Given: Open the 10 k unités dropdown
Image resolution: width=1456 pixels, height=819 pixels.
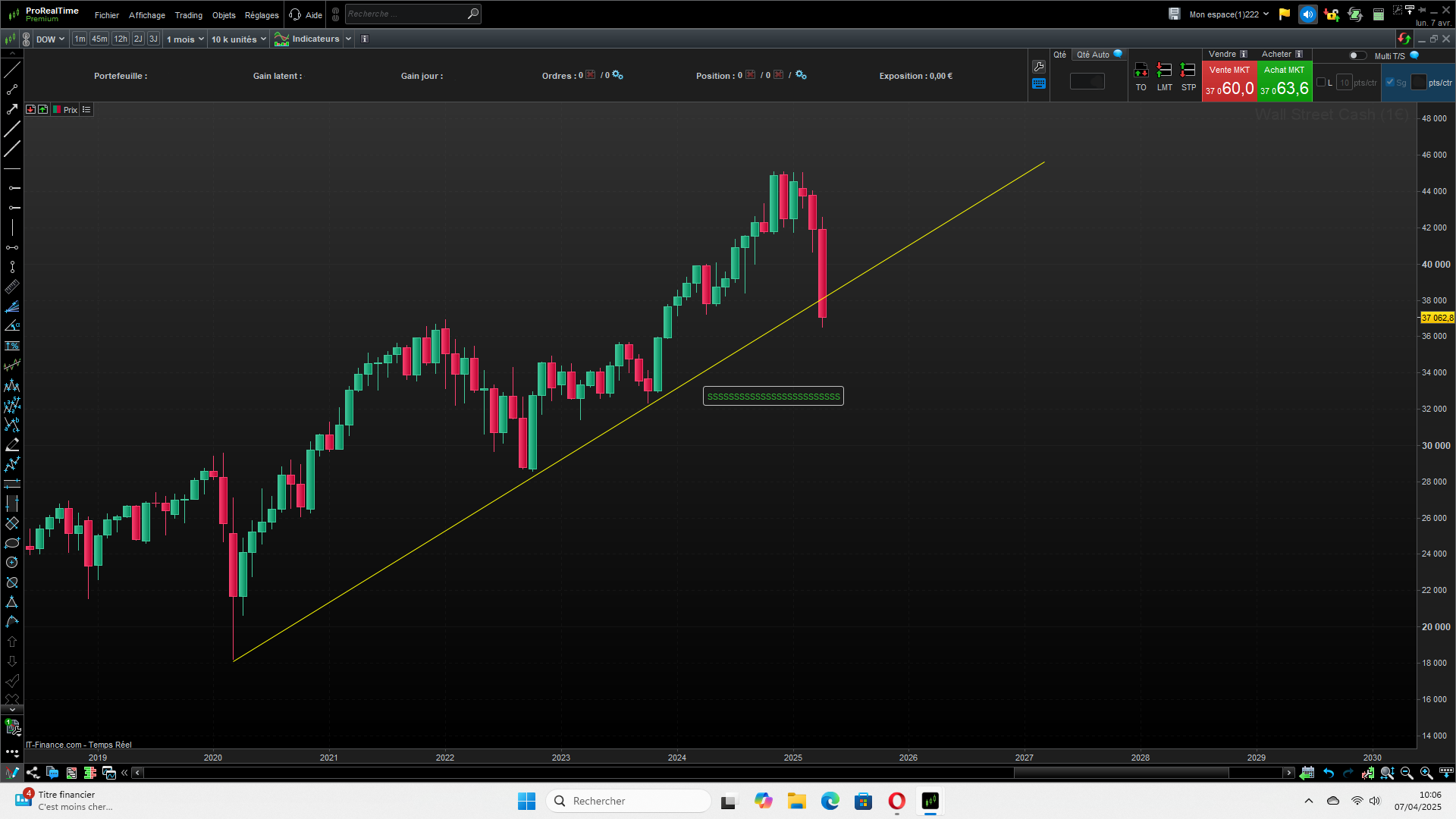Looking at the screenshot, I should (x=238, y=39).
